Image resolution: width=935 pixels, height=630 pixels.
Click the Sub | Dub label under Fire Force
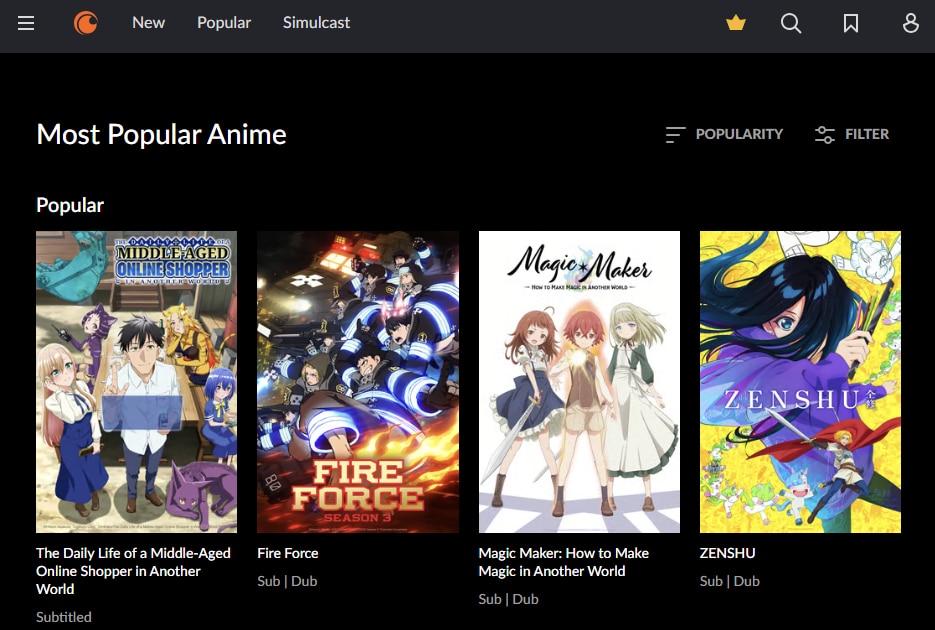coord(287,581)
